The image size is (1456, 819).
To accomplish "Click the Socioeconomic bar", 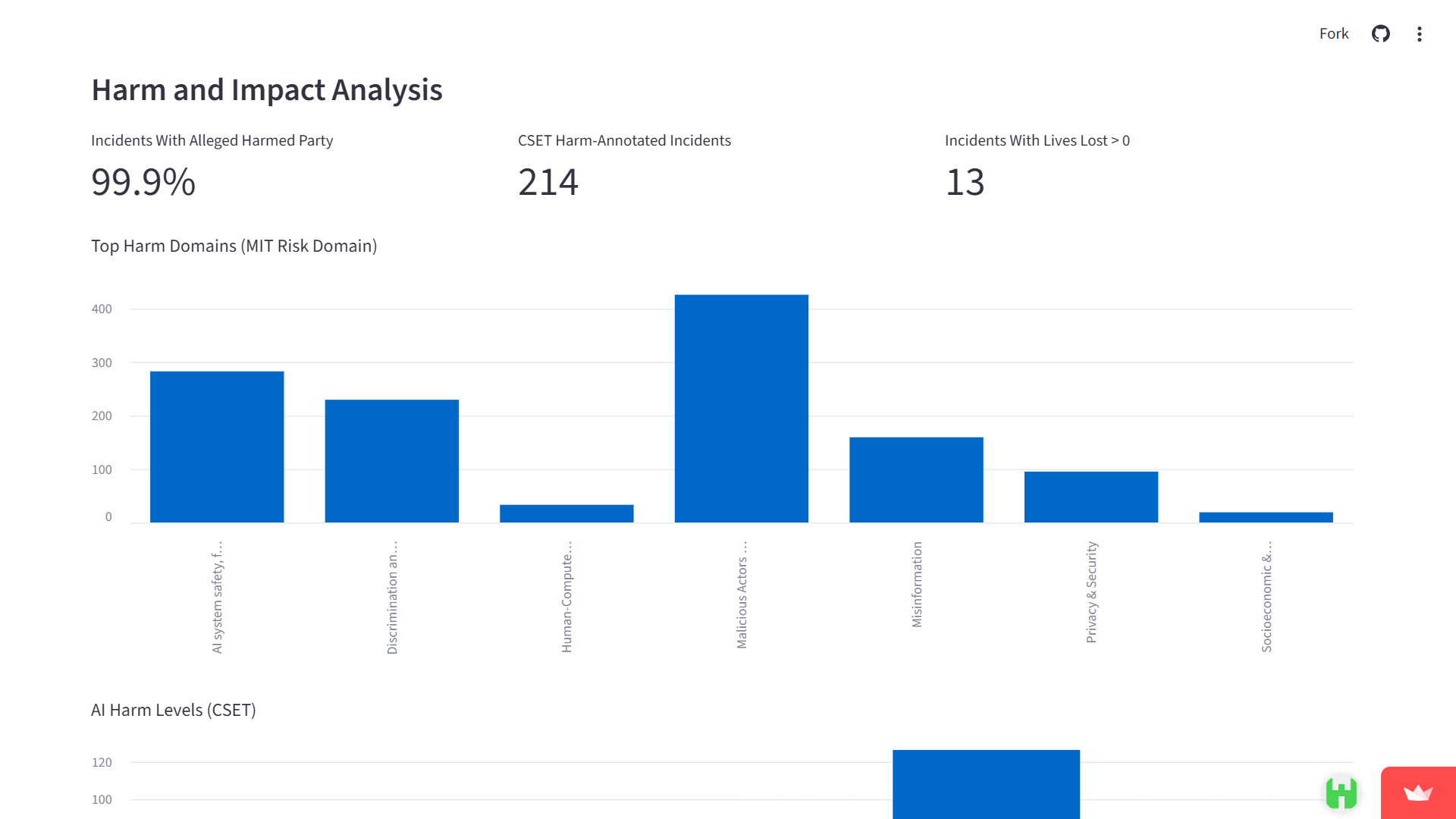I will click(x=1266, y=517).
